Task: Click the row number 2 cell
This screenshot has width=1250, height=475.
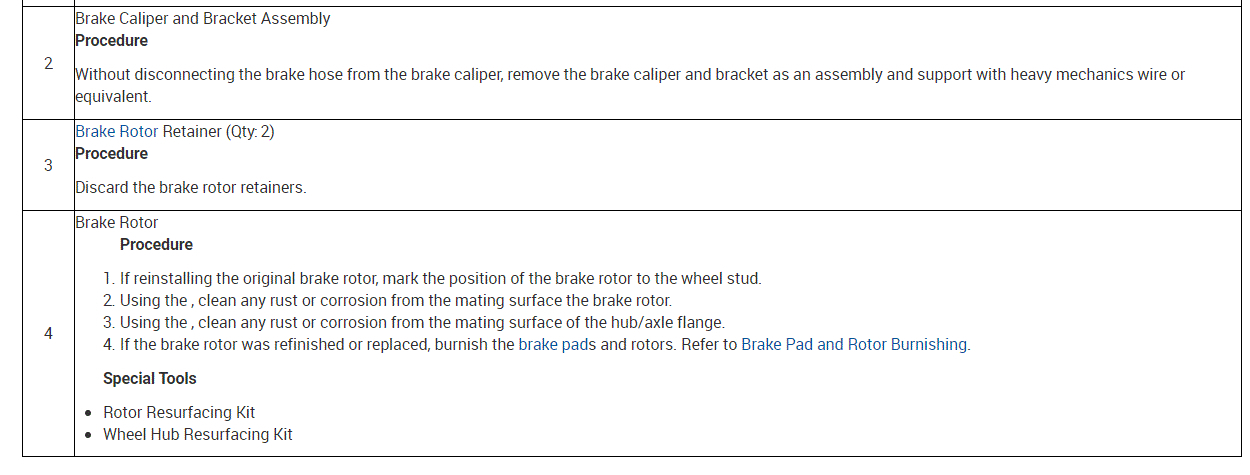Action: tap(48, 64)
